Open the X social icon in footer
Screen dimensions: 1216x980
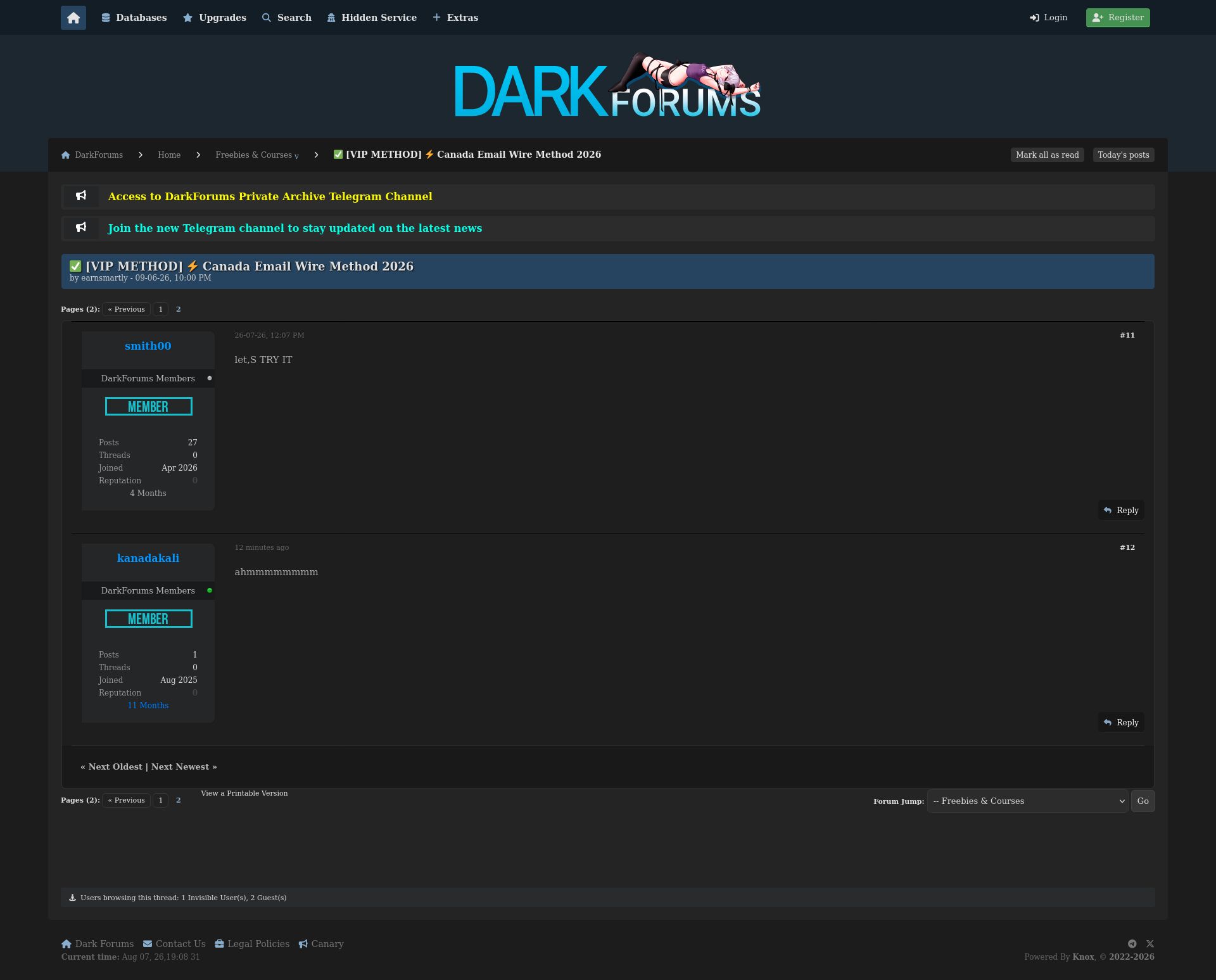(x=1150, y=944)
